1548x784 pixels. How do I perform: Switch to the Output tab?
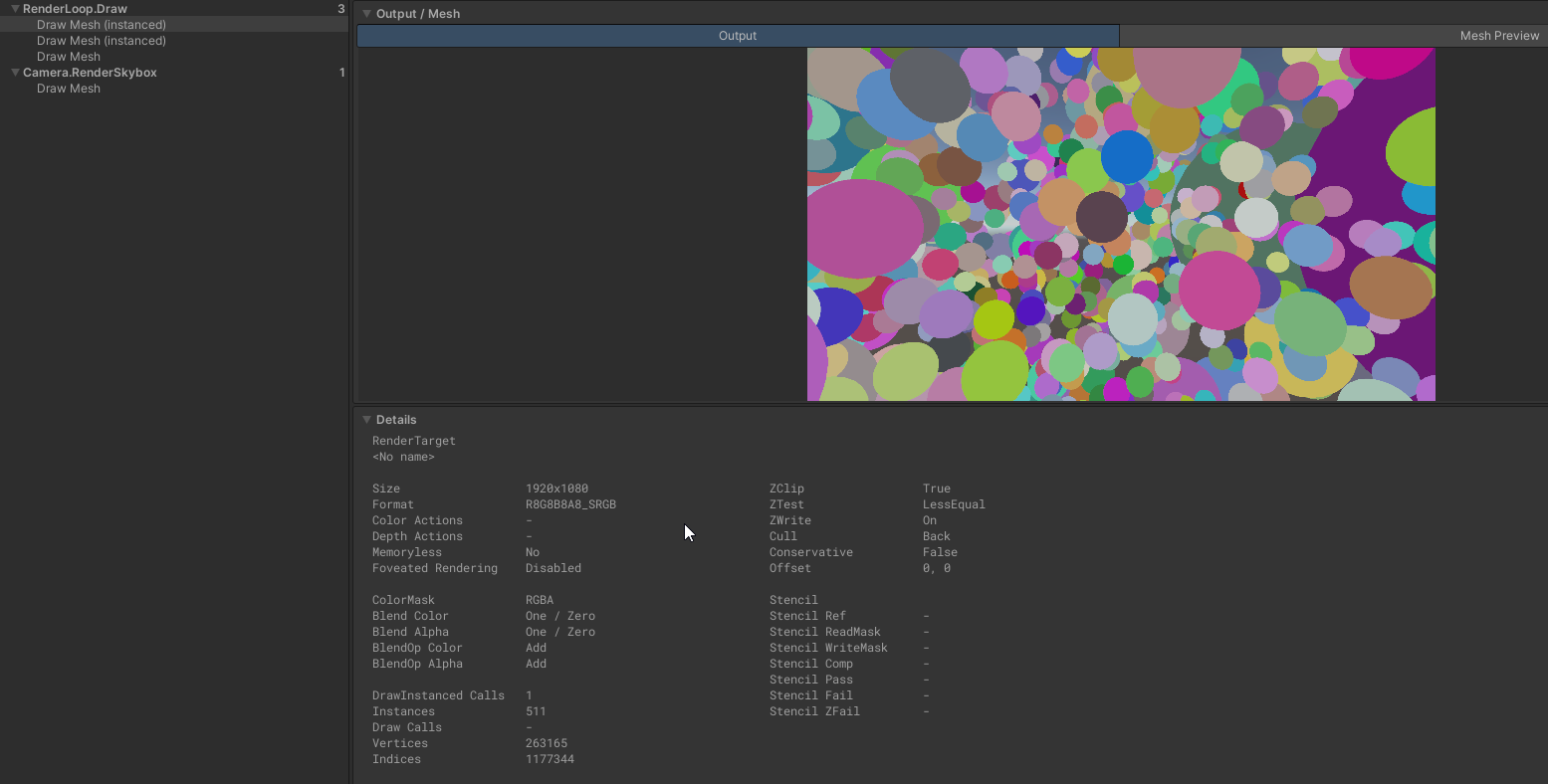coord(738,36)
